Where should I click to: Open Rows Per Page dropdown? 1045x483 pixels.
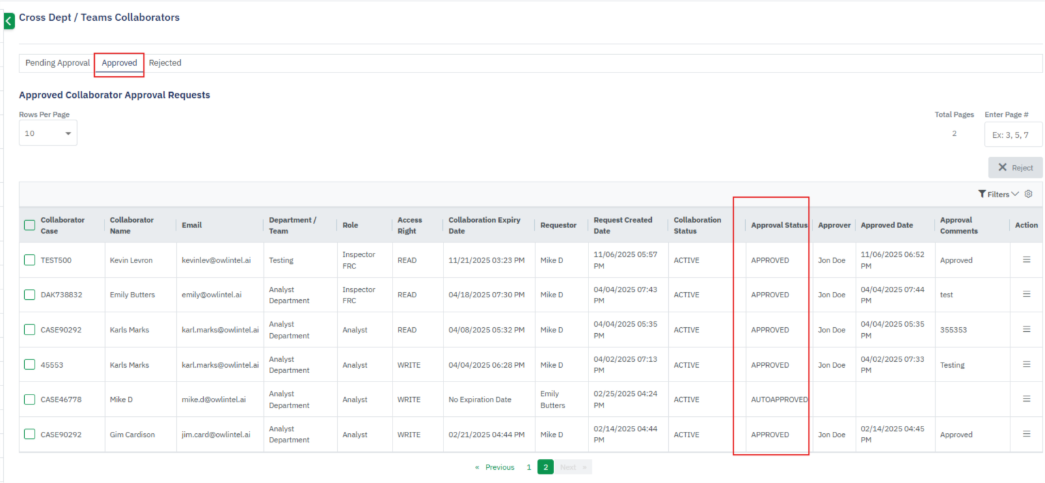[x=48, y=133]
